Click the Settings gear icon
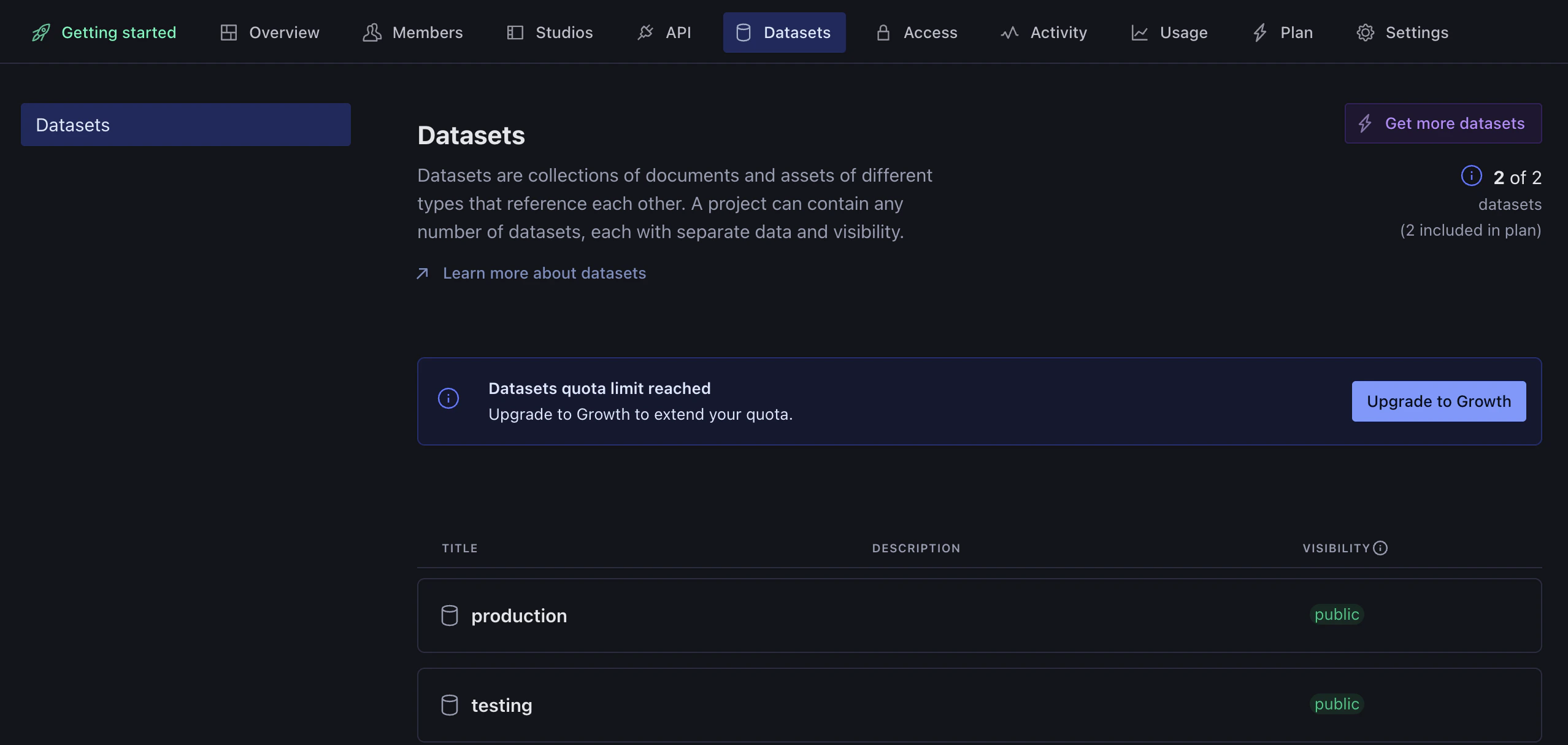 tap(1366, 33)
